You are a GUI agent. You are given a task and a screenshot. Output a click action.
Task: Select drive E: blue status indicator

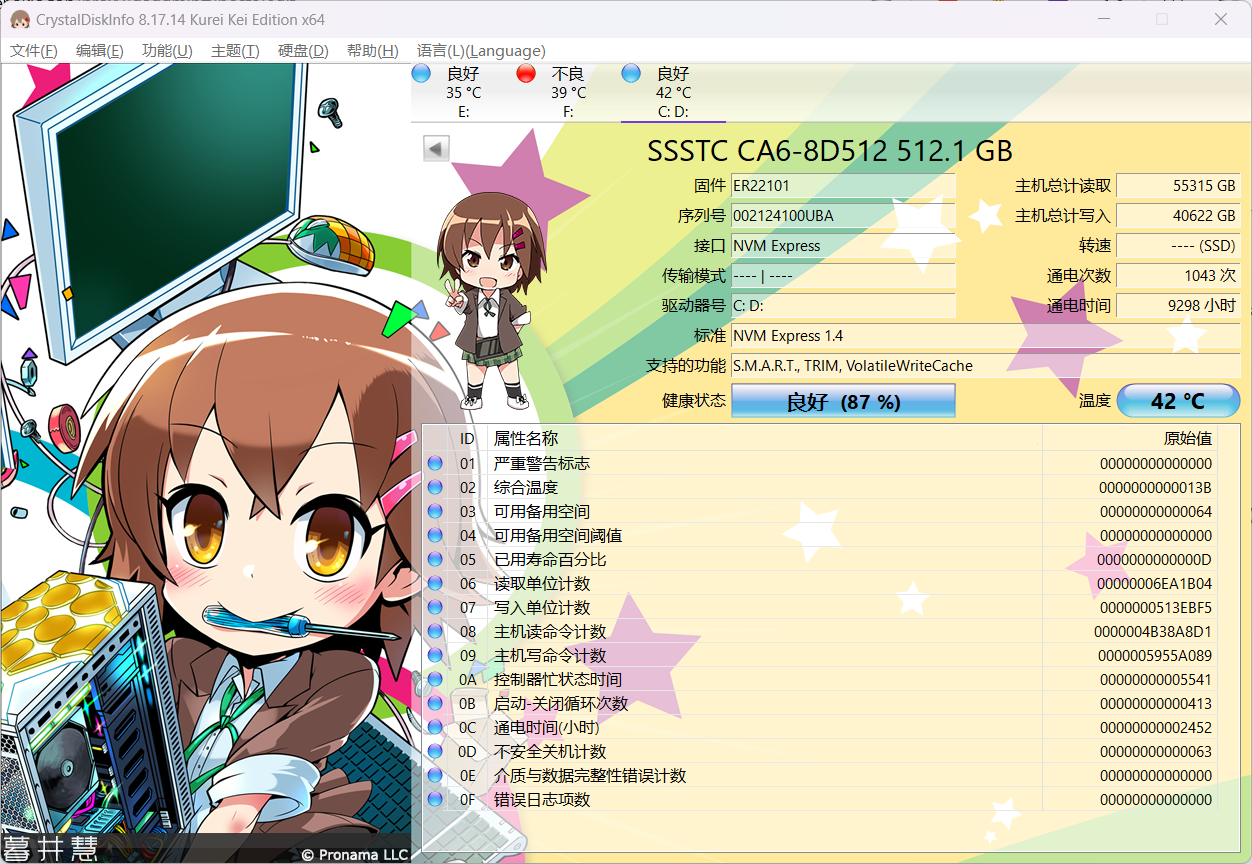[x=421, y=73]
